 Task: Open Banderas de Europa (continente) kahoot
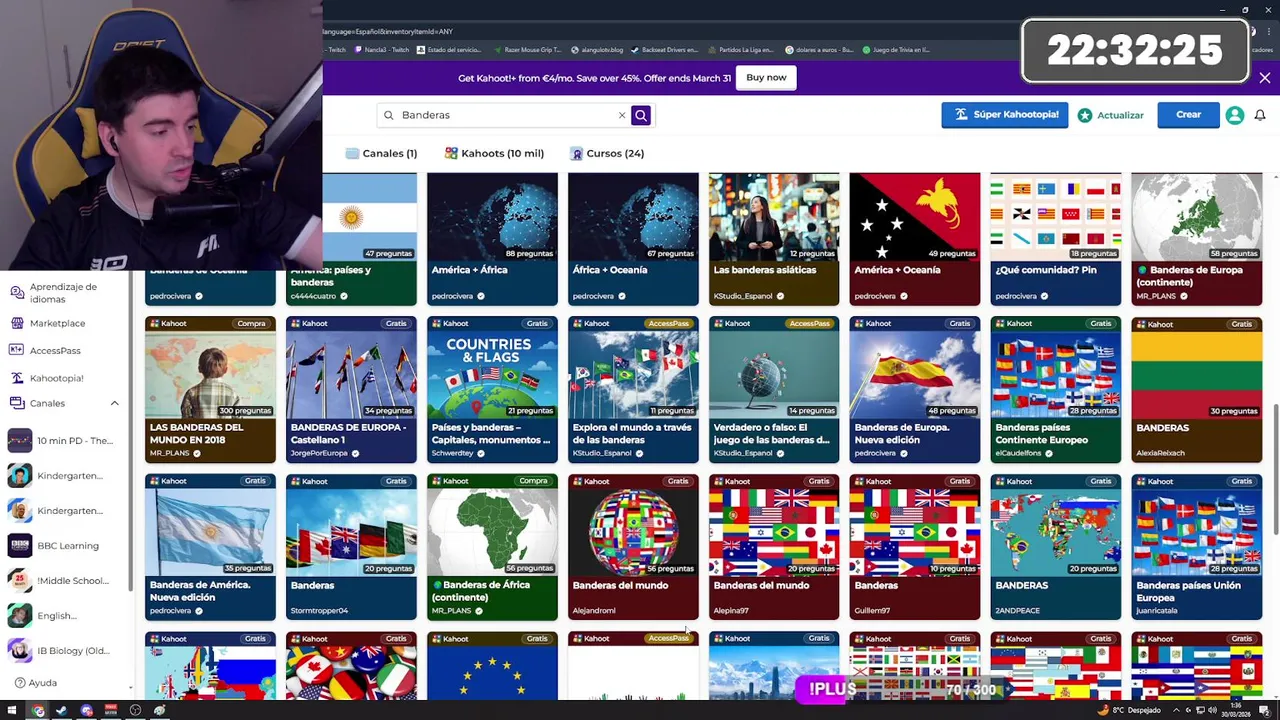tap(1197, 240)
